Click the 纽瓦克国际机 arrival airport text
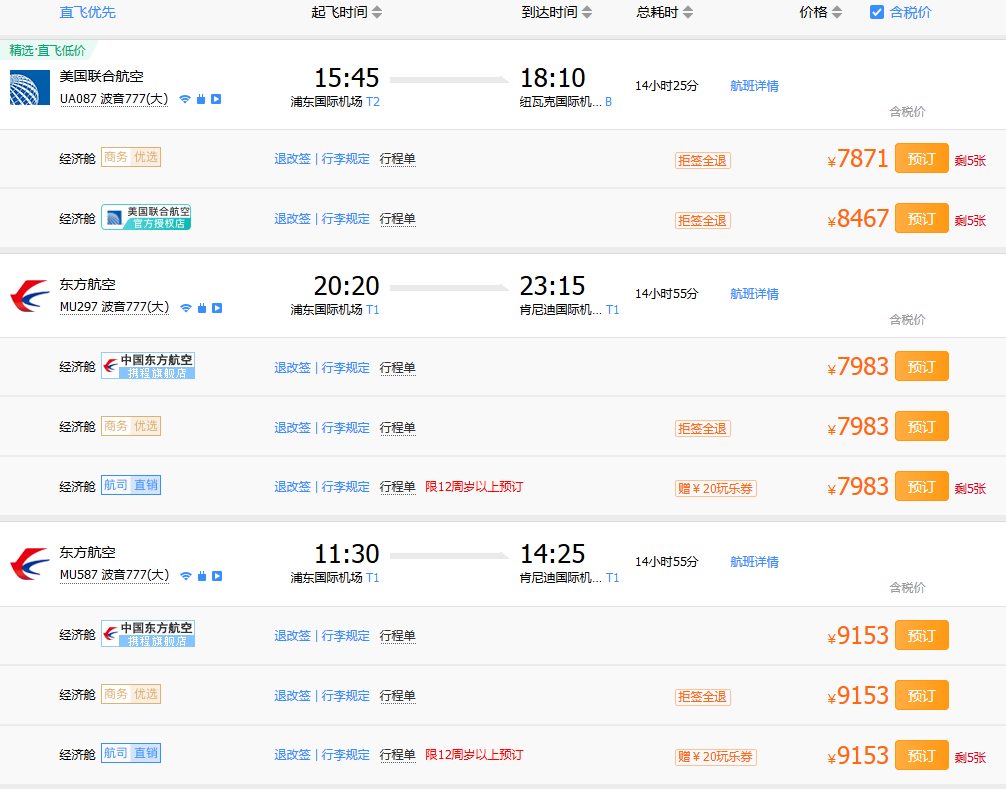This screenshot has width=1006, height=789. tap(560, 102)
